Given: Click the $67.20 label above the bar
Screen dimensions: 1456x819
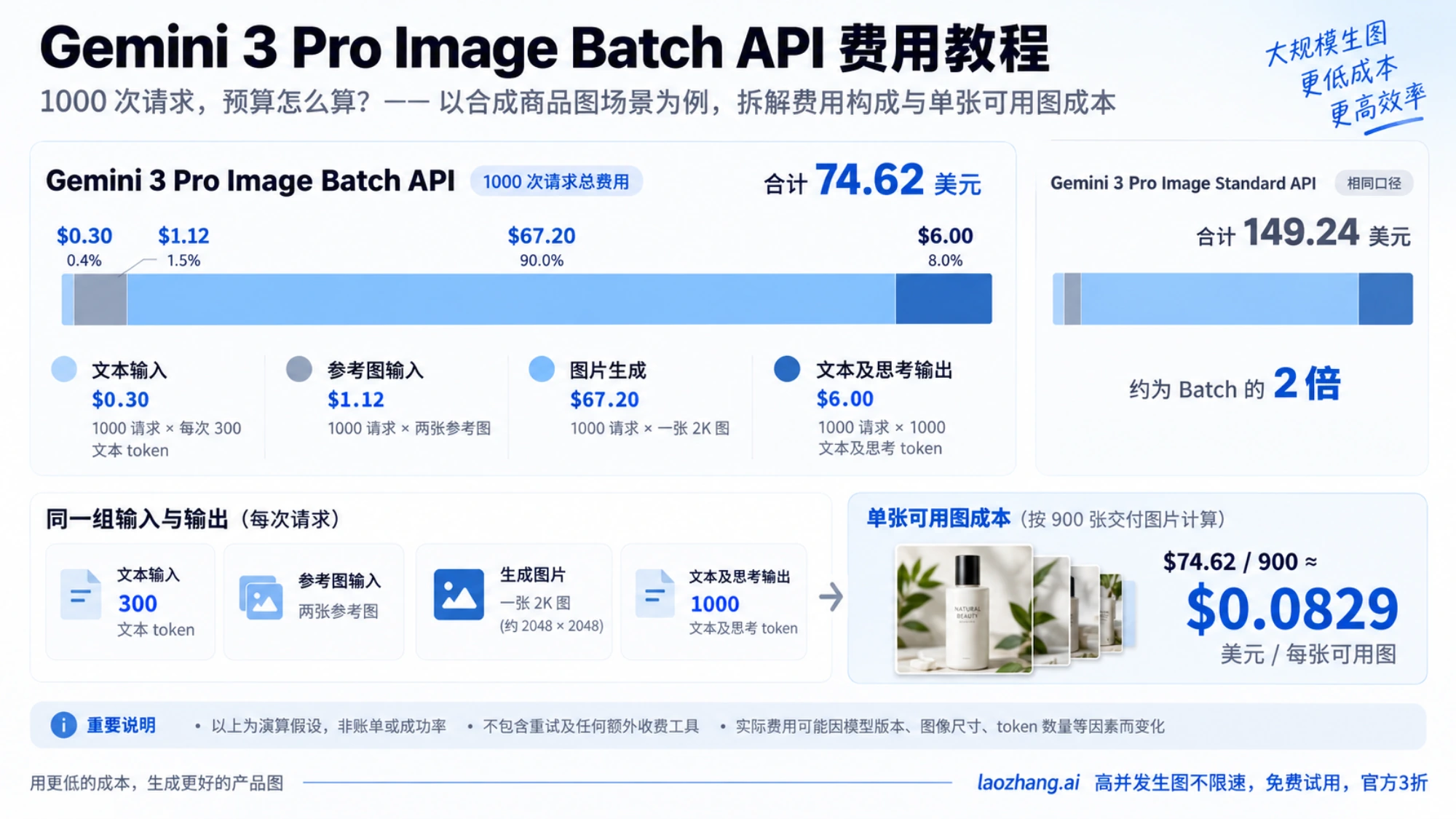Looking at the screenshot, I should (541, 236).
